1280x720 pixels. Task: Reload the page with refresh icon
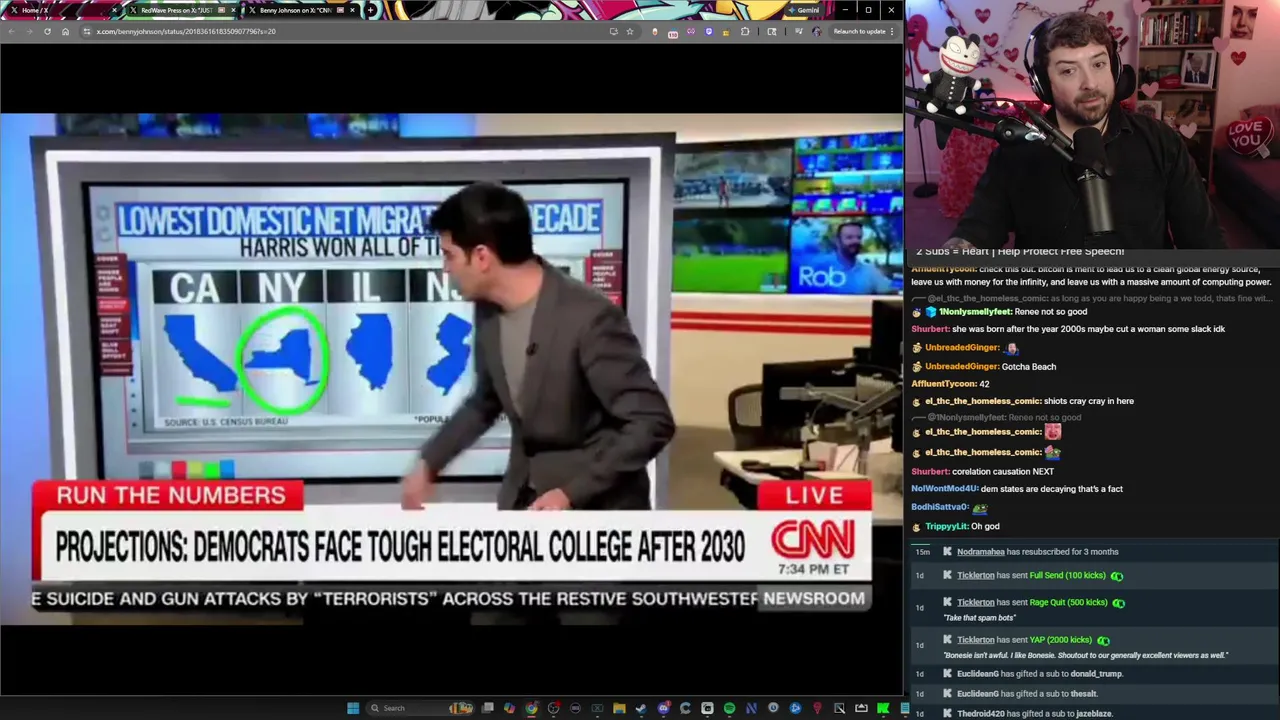[47, 31]
